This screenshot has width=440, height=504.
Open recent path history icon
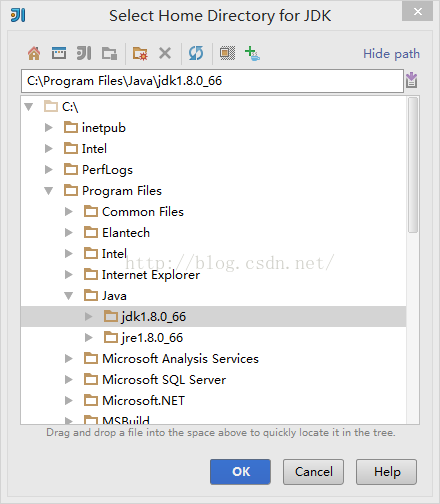click(x=412, y=80)
